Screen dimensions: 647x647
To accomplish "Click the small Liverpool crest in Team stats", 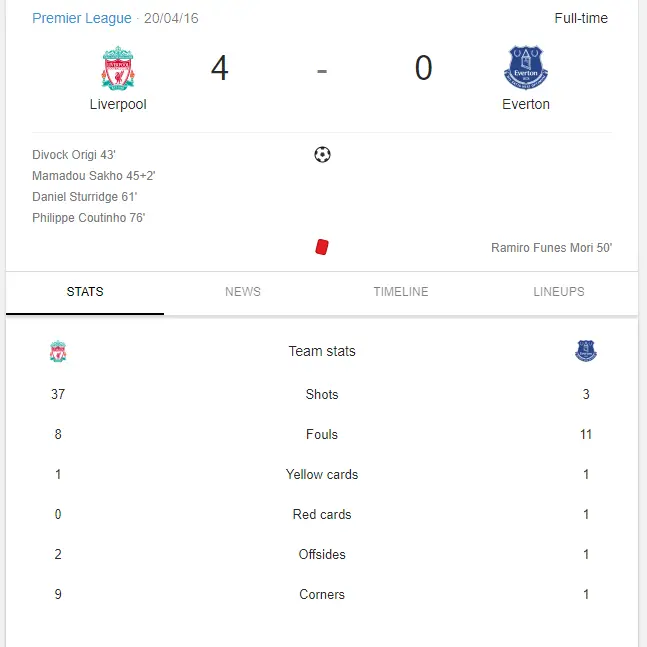I will click(x=58, y=351).
